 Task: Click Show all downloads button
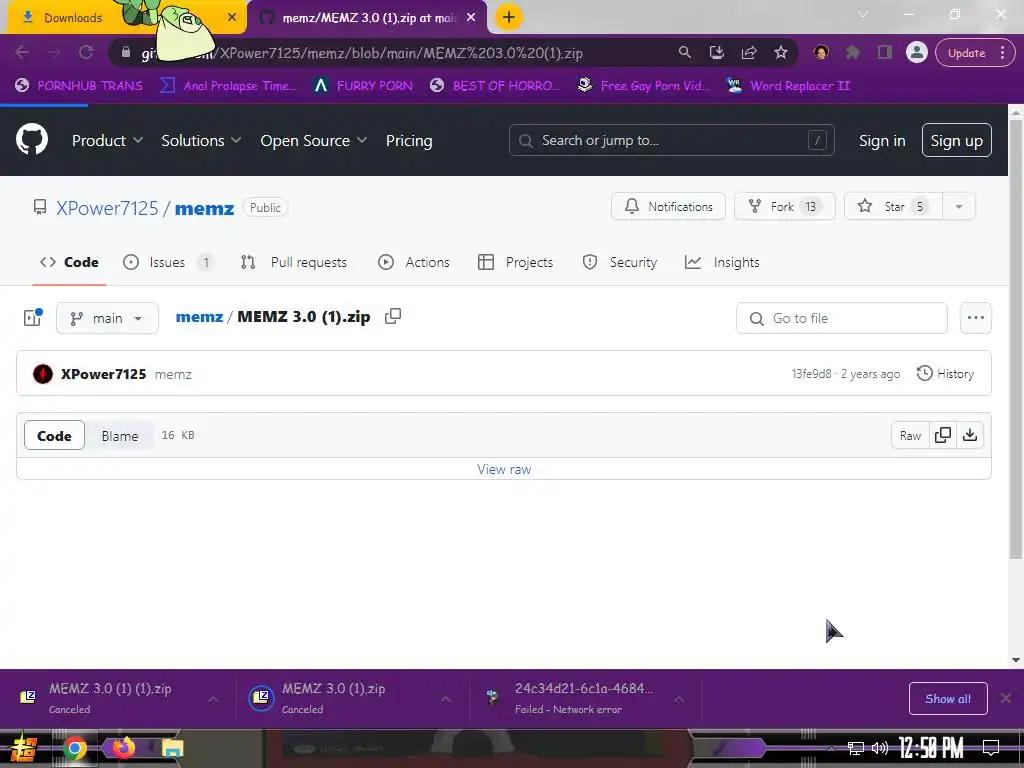[948, 699]
